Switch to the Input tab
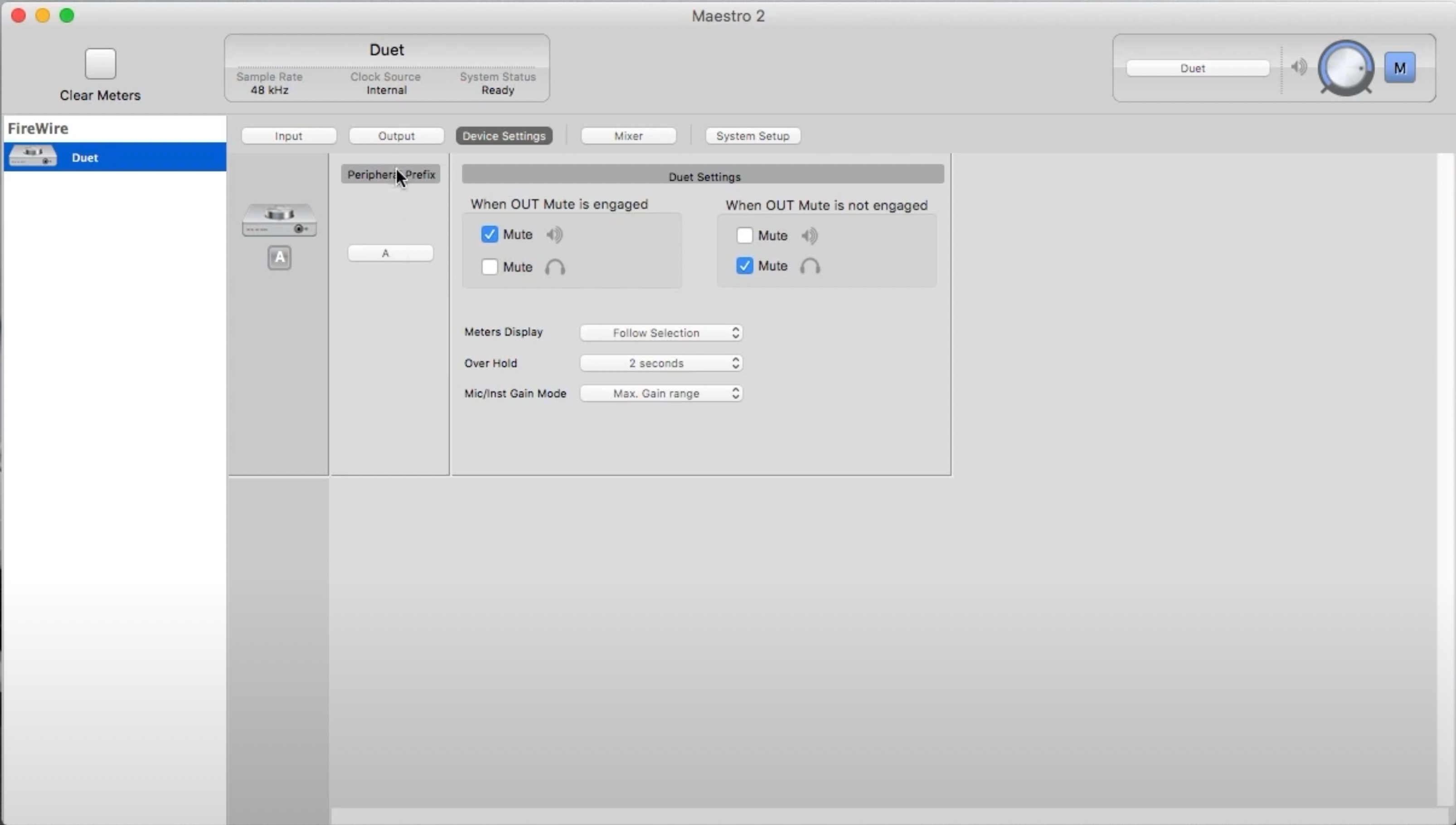The image size is (1456, 825). 288,136
